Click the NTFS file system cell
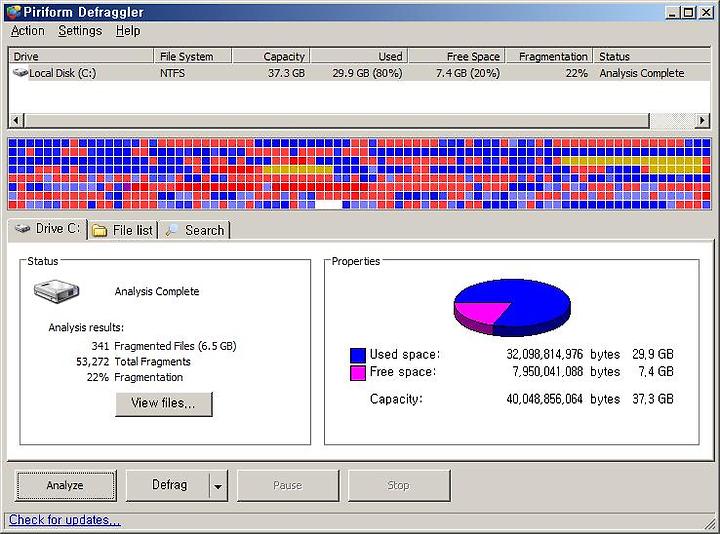Screen dimensions: 720x534 tap(172, 73)
